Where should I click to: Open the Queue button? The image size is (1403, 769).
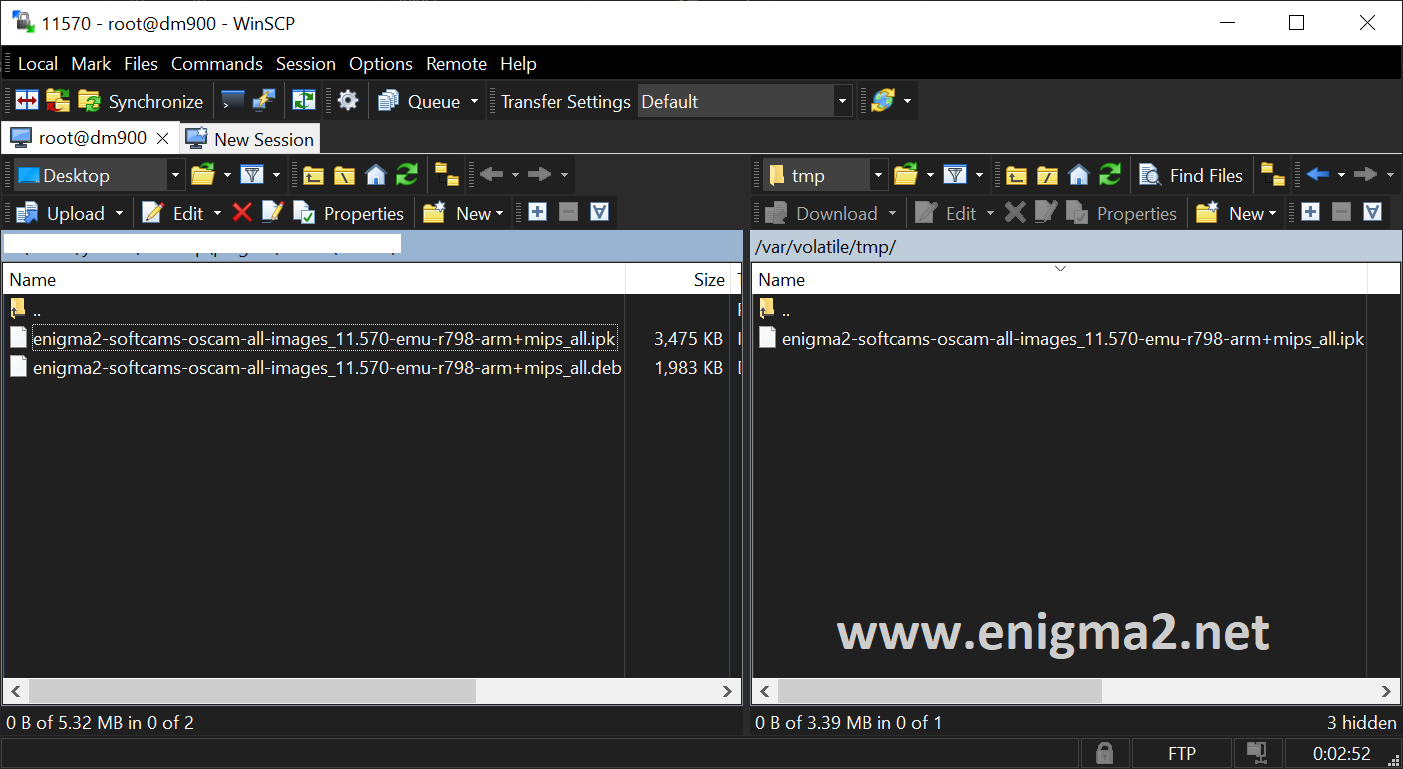click(420, 101)
